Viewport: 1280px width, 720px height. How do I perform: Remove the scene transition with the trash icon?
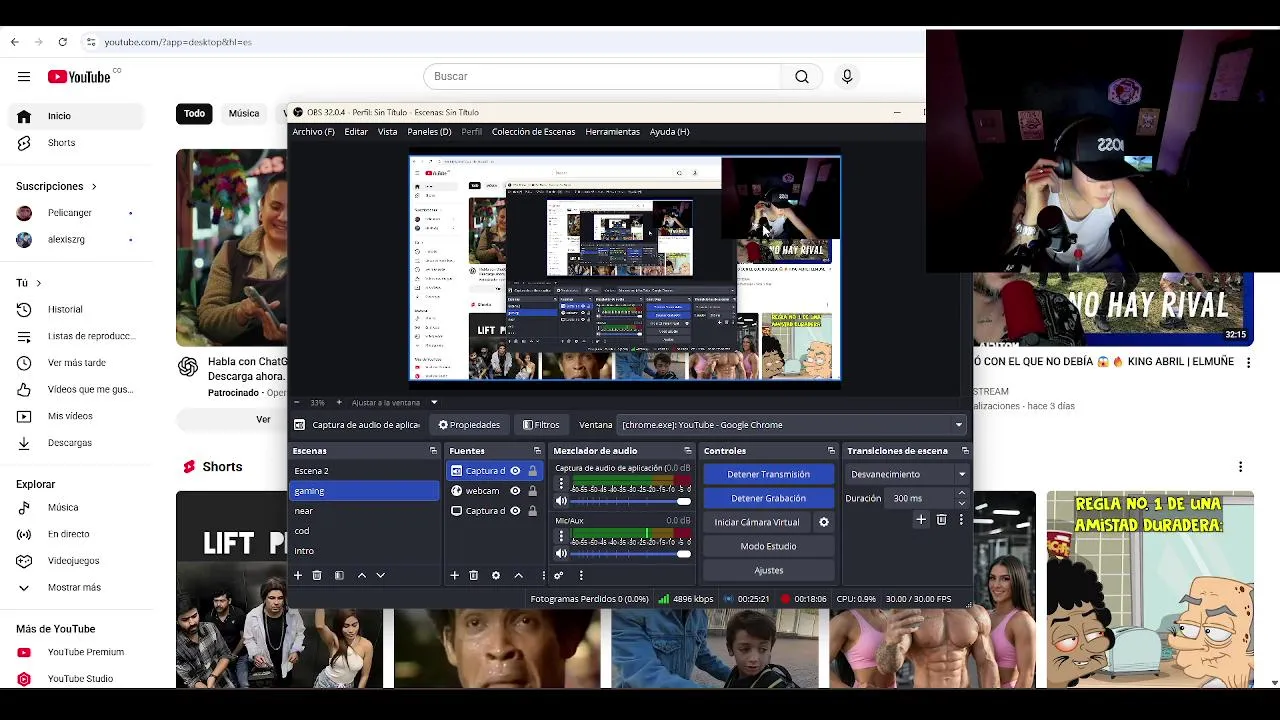(941, 520)
